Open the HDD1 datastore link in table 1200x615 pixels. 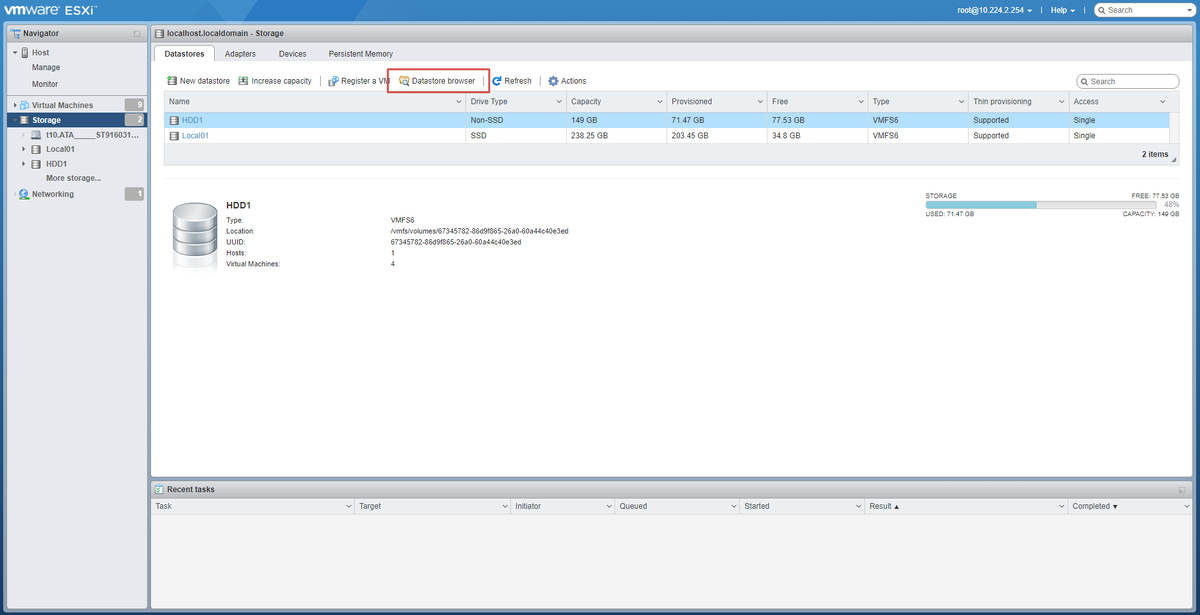point(192,120)
